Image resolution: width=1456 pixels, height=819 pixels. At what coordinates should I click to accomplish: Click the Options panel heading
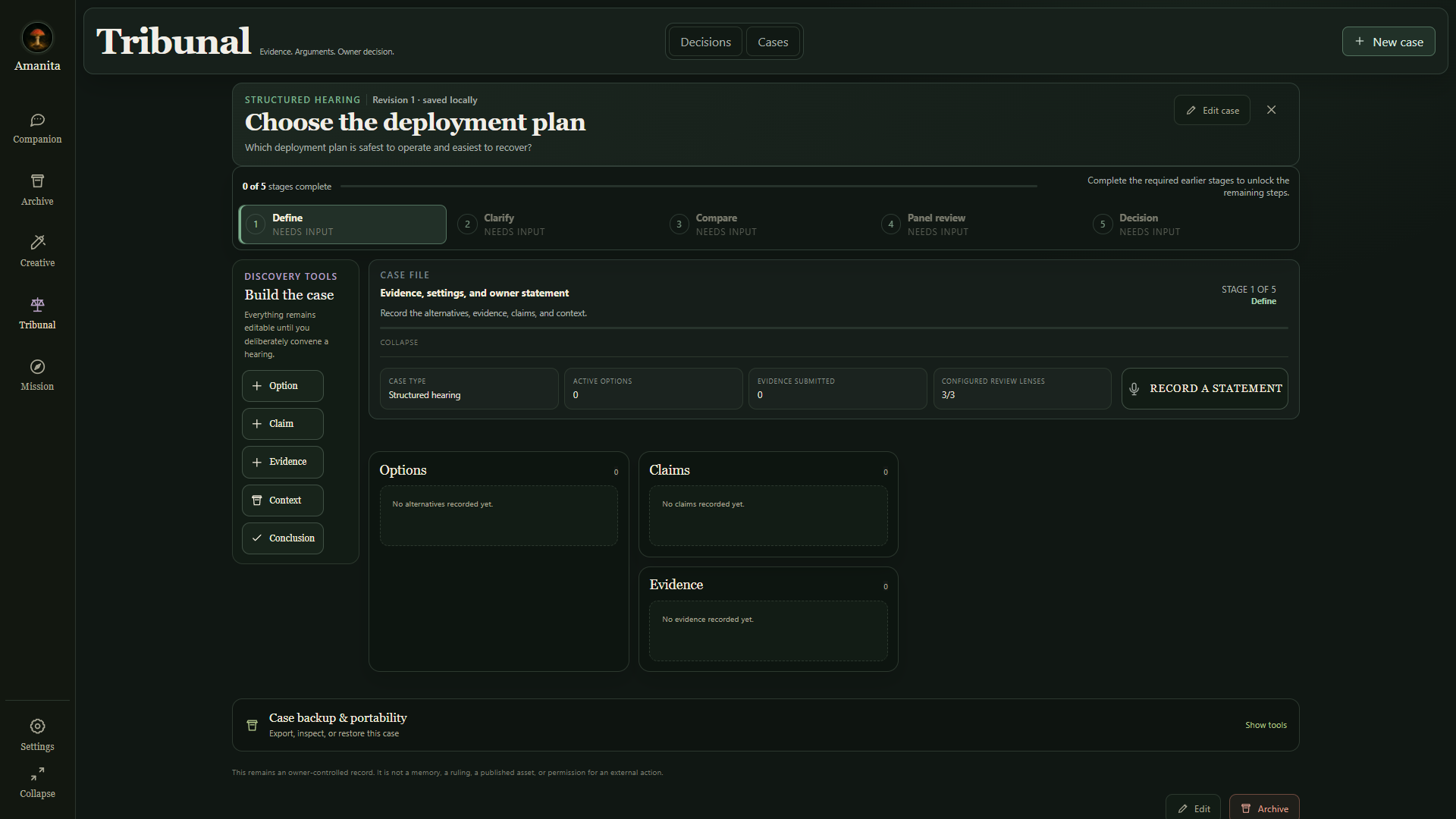pyautogui.click(x=403, y=470)
